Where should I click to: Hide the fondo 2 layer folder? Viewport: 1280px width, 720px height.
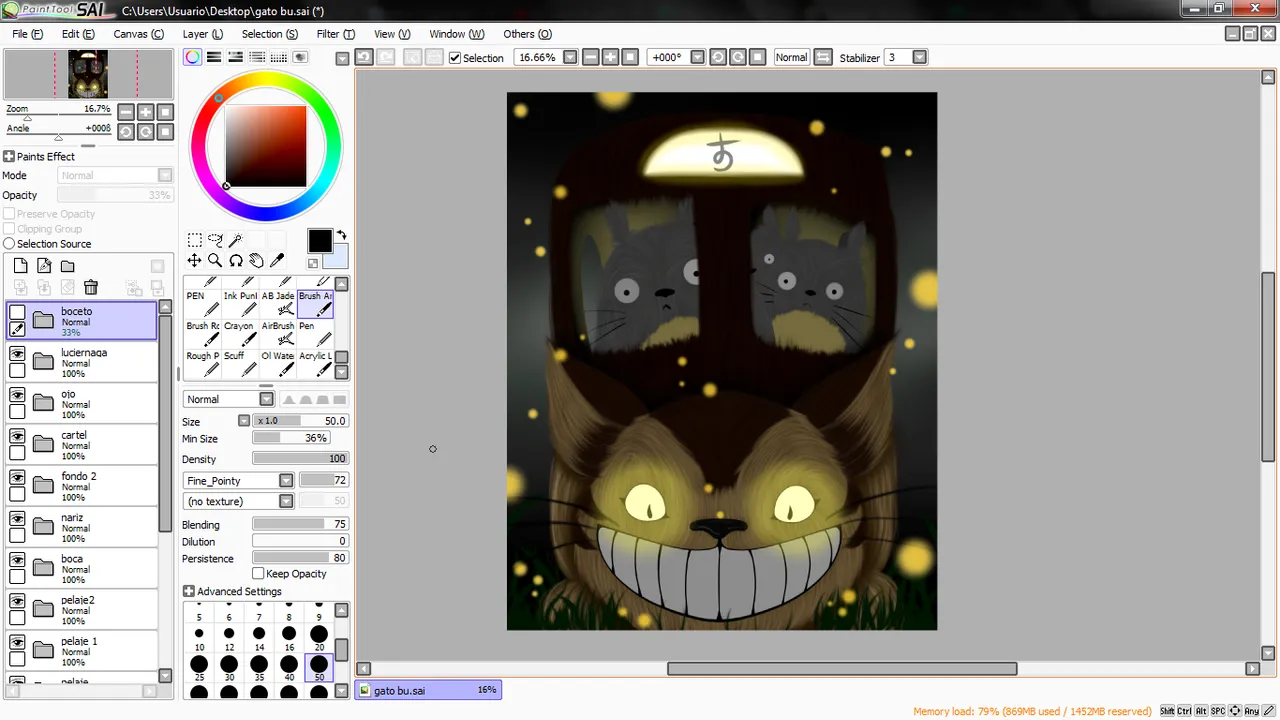point(17,477)
